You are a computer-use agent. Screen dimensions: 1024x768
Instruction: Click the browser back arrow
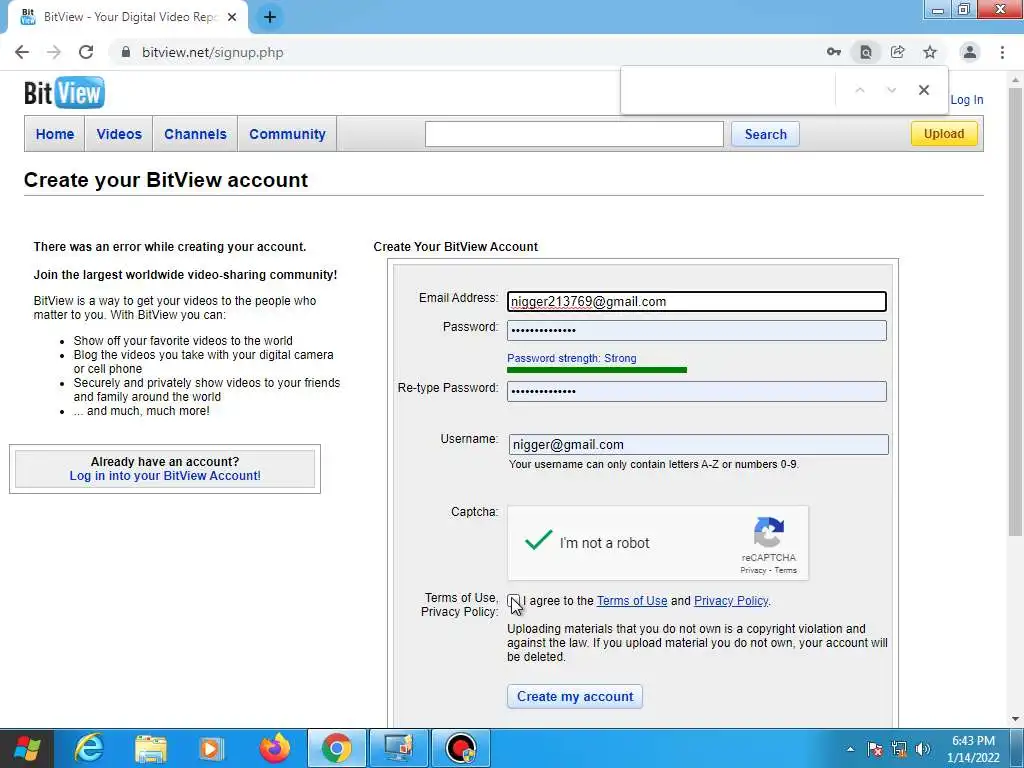[x=22, y=52]
